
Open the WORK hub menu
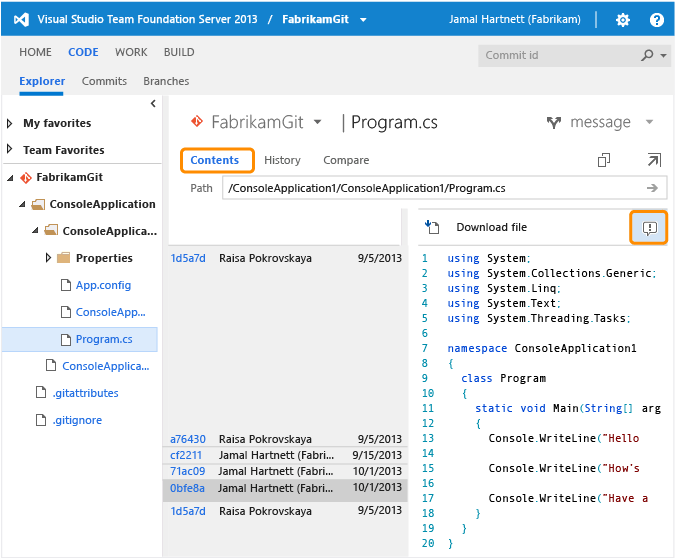[130, 52]
